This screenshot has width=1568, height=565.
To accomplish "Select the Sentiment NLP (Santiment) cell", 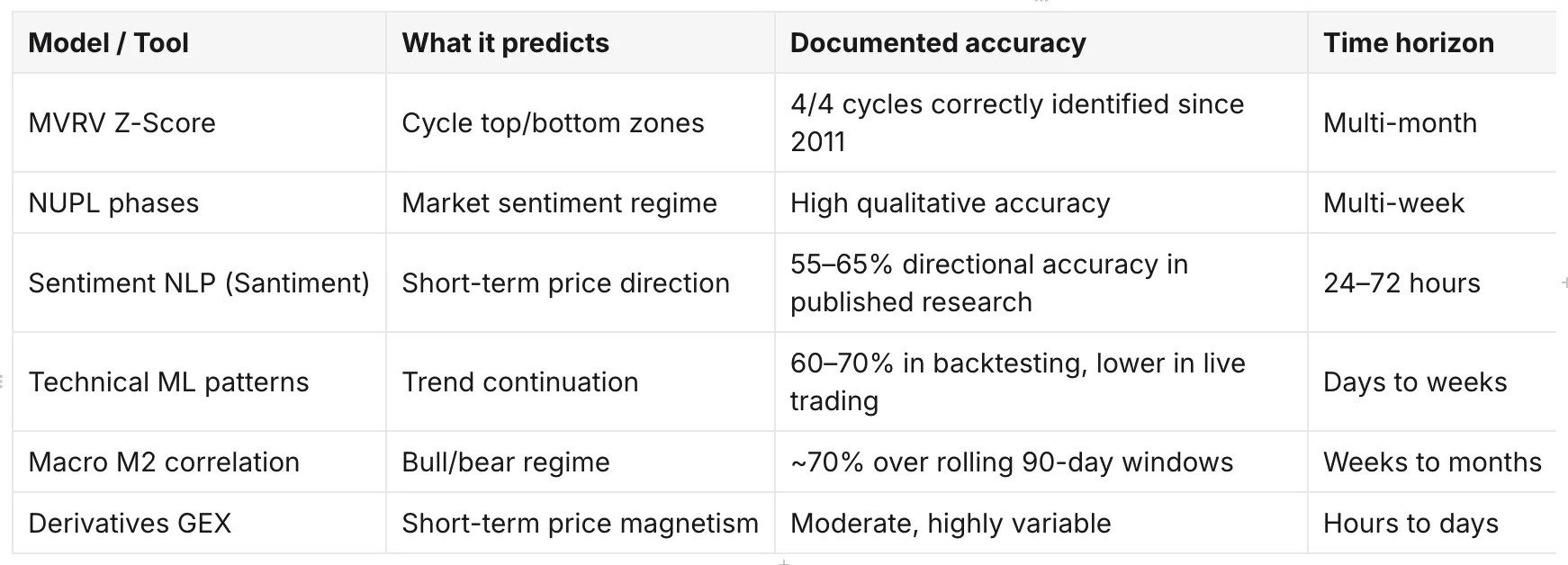I will pyautogui.click(x=199, y=282).
